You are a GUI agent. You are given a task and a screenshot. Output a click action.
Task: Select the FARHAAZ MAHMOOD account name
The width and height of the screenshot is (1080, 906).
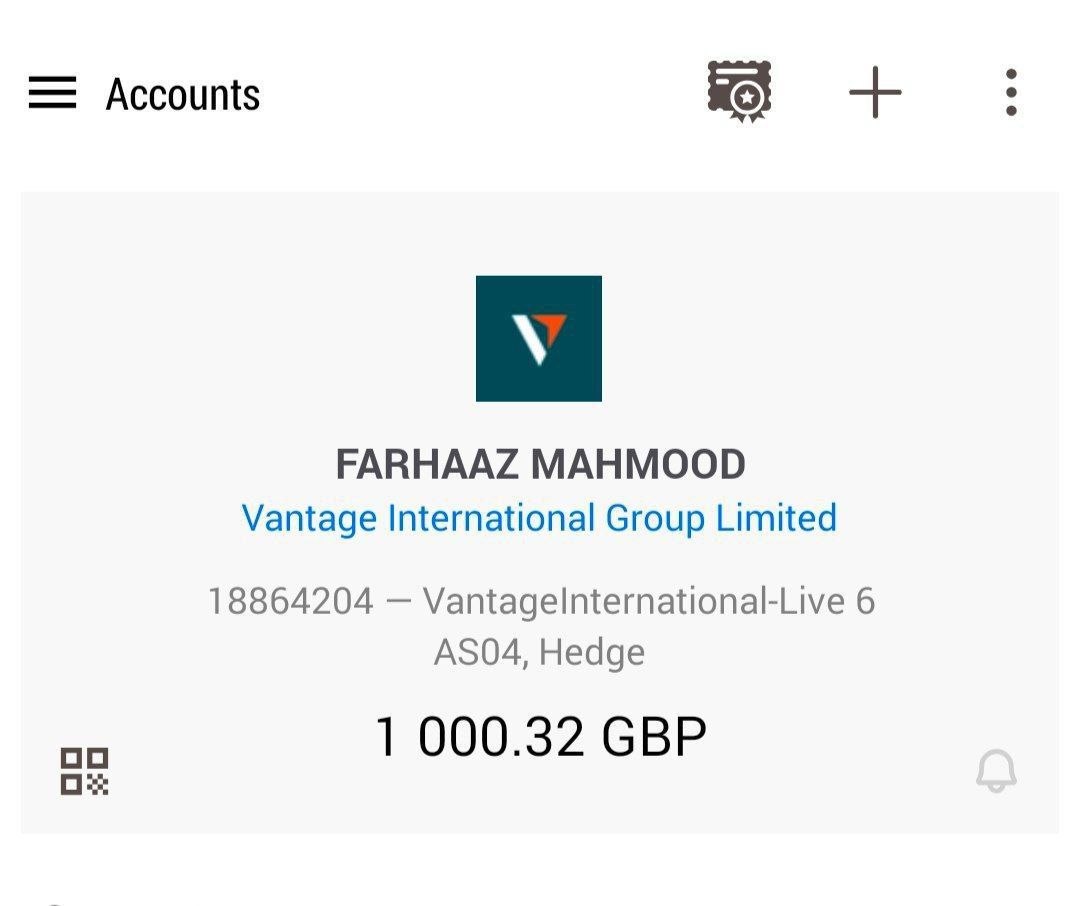click(x=540, y=465)
